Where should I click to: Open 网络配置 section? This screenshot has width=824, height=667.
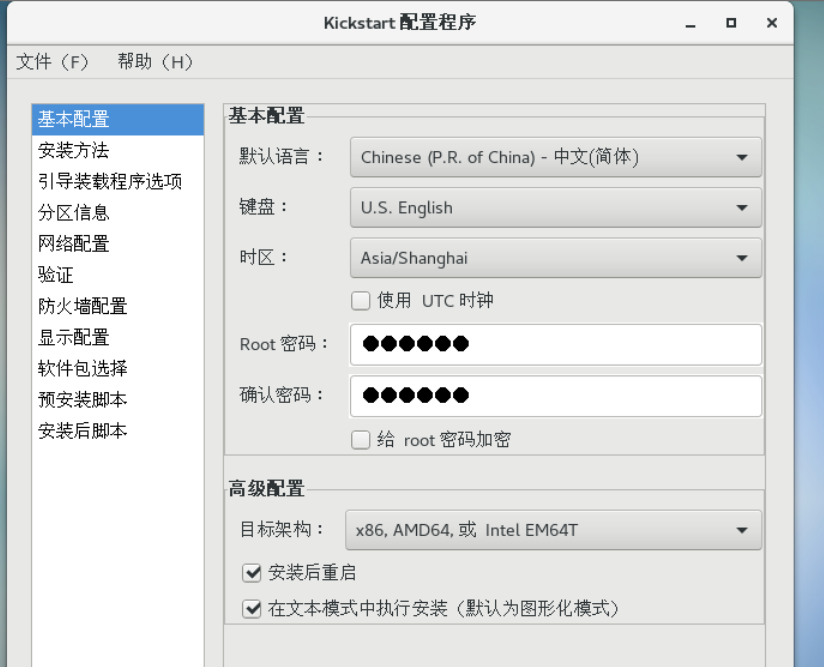pyautogui.click(x=118, y=243)
